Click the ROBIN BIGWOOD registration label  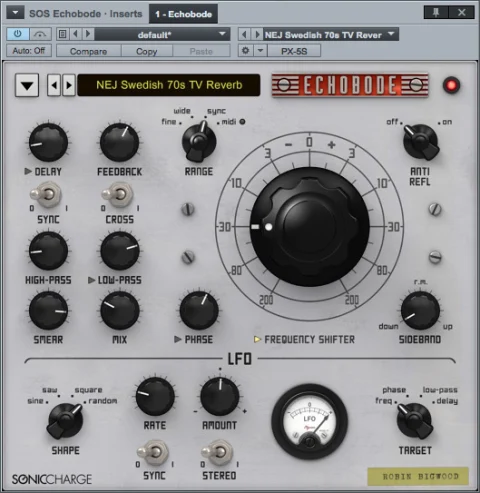point(418,476)
